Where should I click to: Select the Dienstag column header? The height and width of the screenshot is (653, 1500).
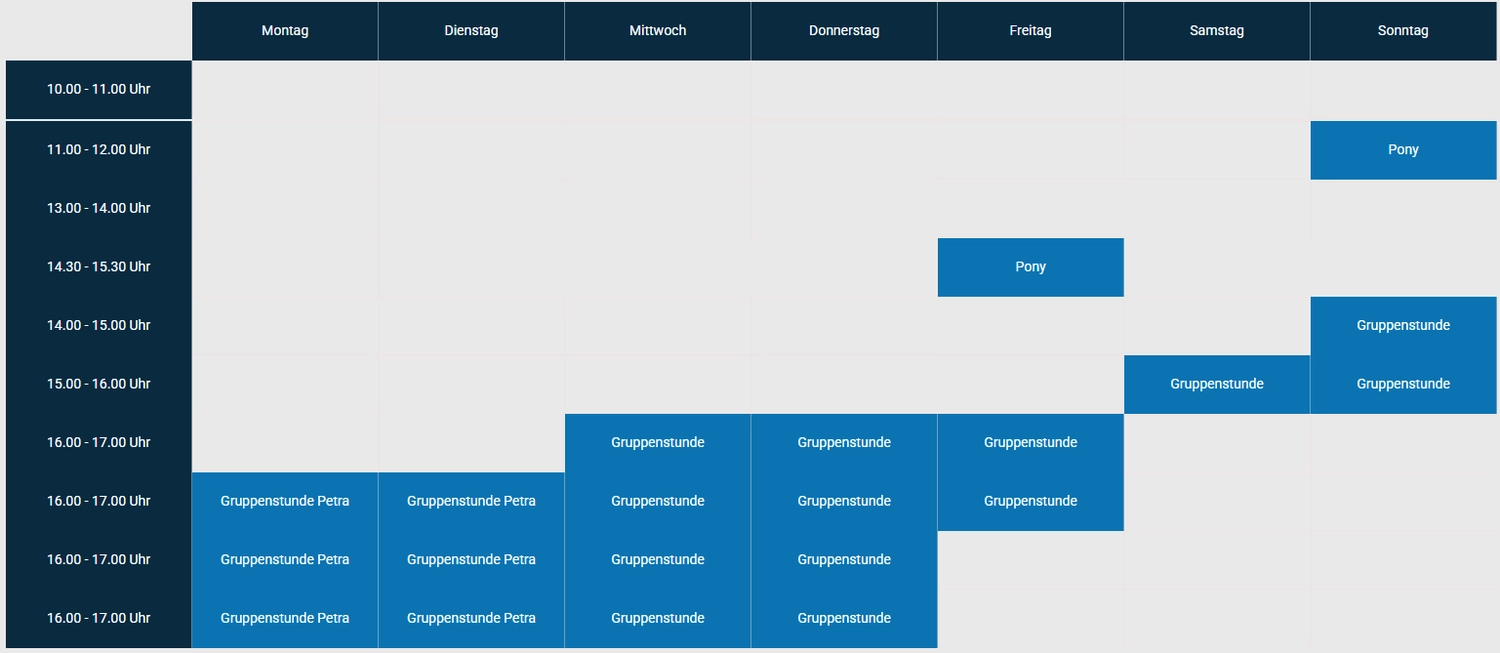471,31
